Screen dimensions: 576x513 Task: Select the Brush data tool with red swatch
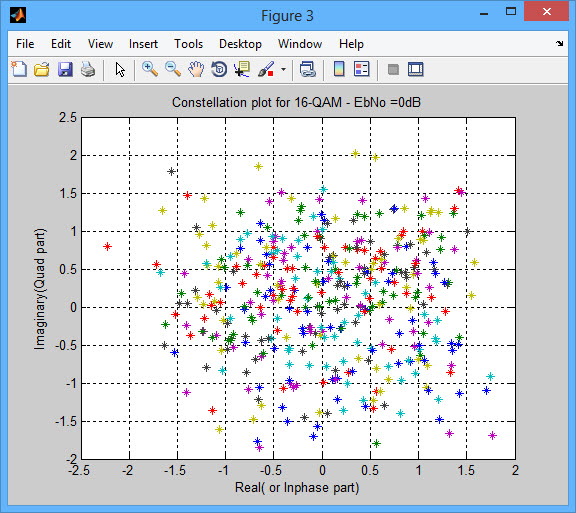coord(266,69)
